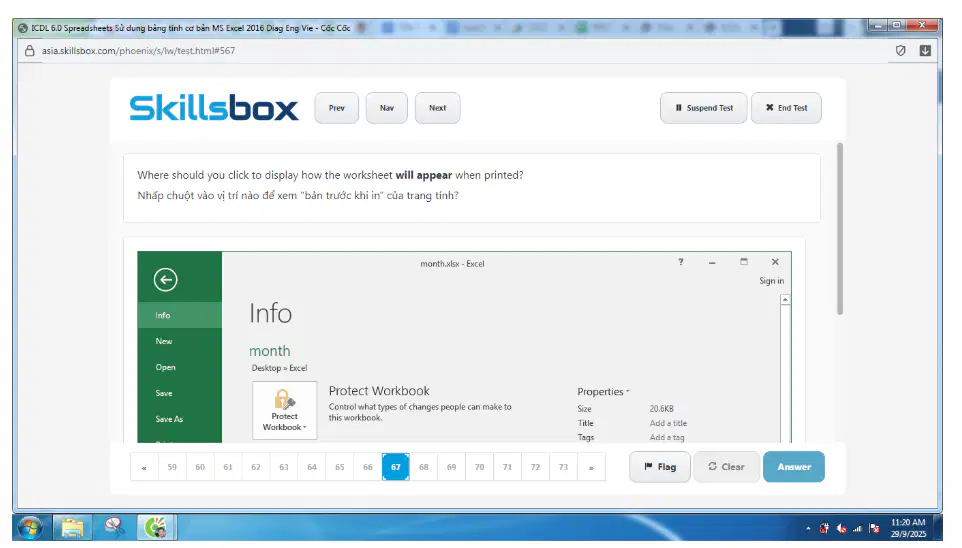Submit with the Answer button
The image size is (962, 548).
(794, 467)
